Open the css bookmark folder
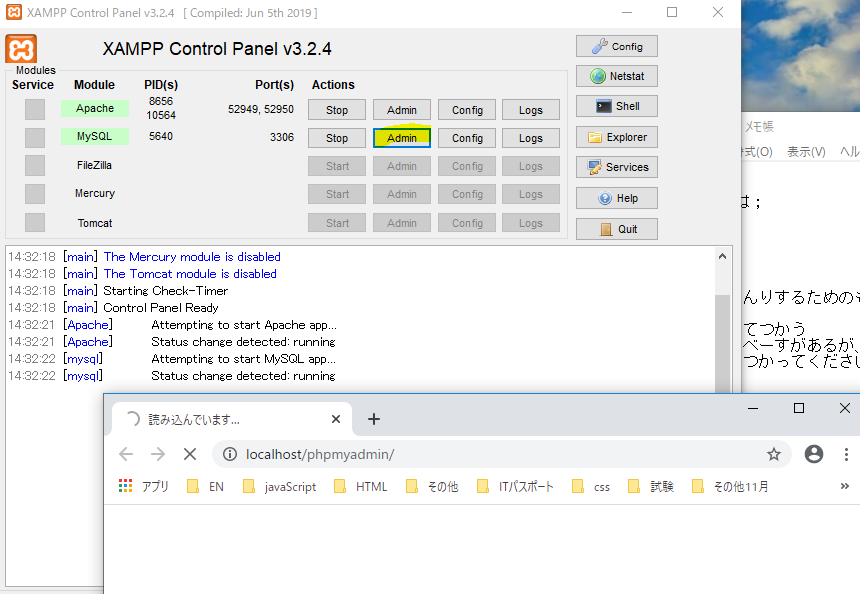Viewport: 860px width, 594px height. pyautogui.click(x=591, y=486)
